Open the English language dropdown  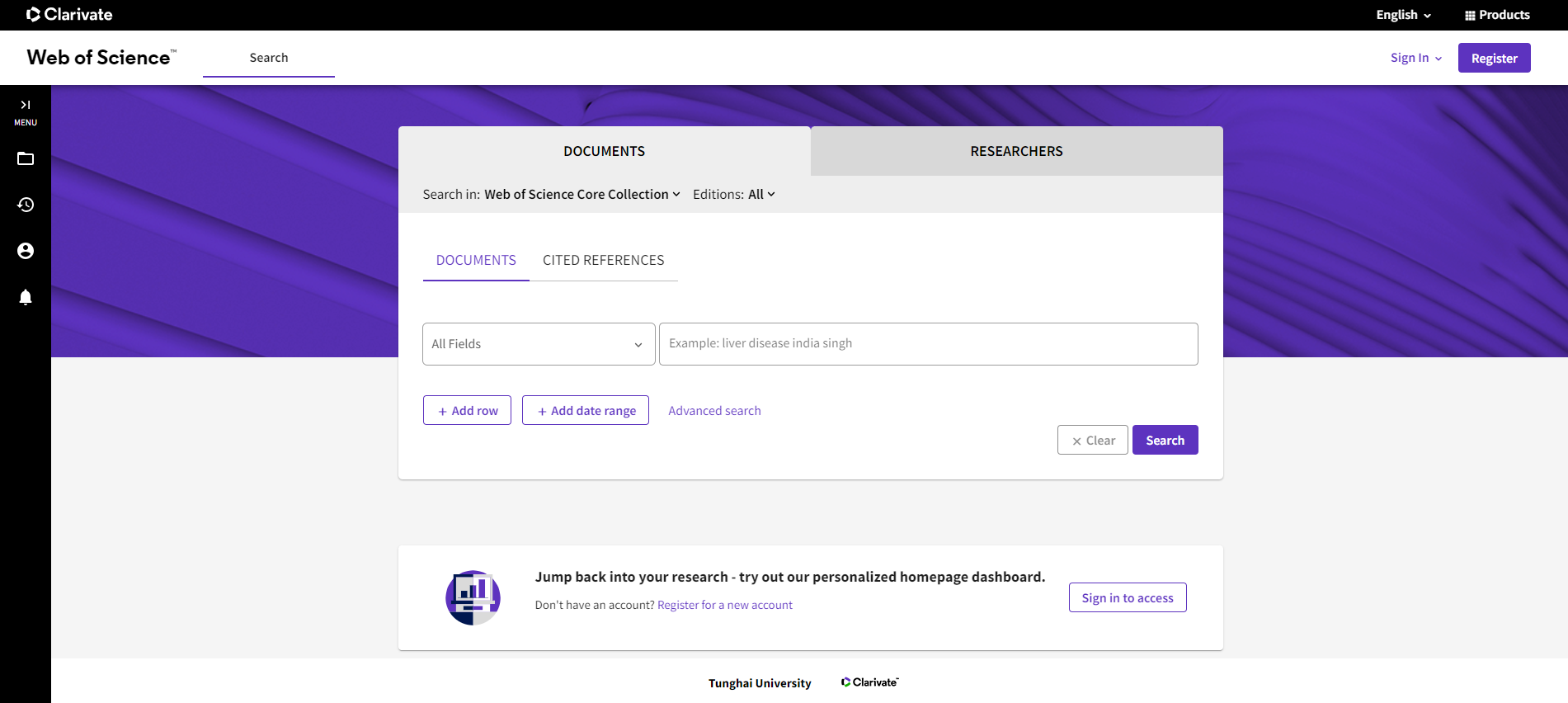(1403, 15)
